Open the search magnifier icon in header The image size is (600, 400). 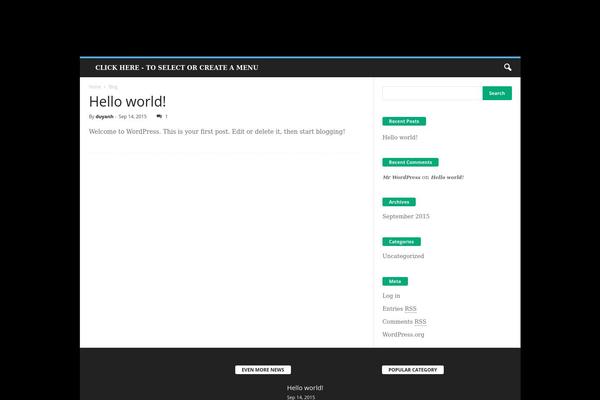tap(507, 67)
